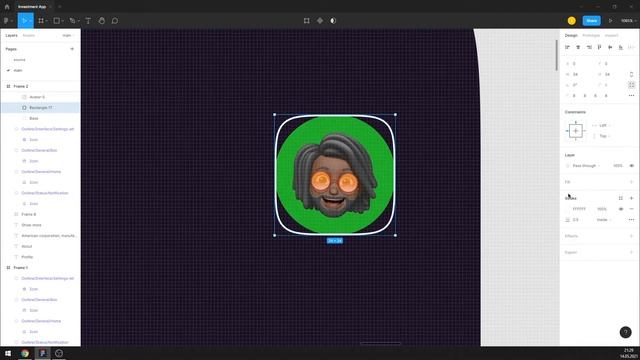Screen dimensions: 640x360
Task: Open the stroke position Inside dropdown
Action: tap(604, 220)
